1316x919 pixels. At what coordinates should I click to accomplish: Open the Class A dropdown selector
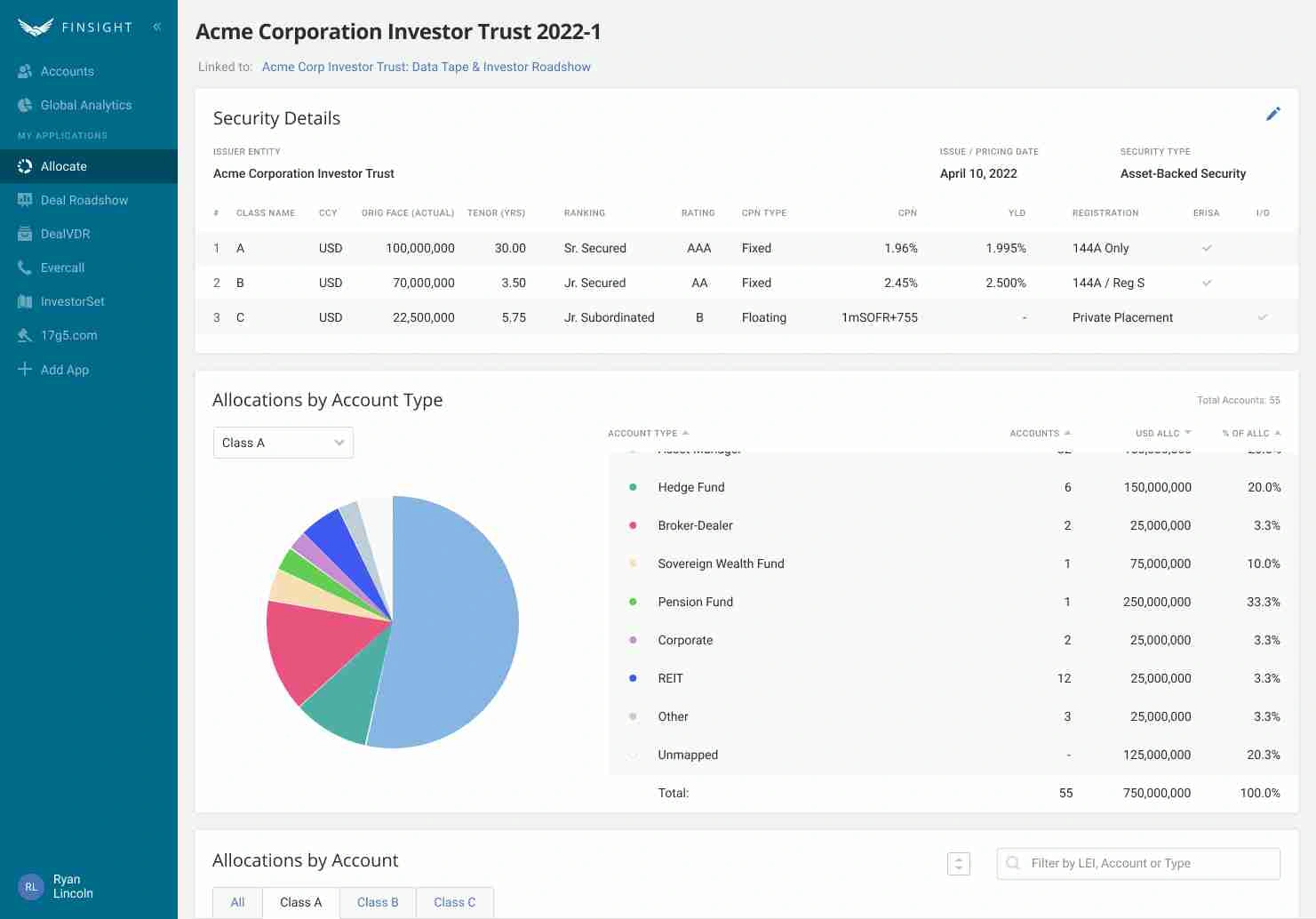click(x=283, y=443)
